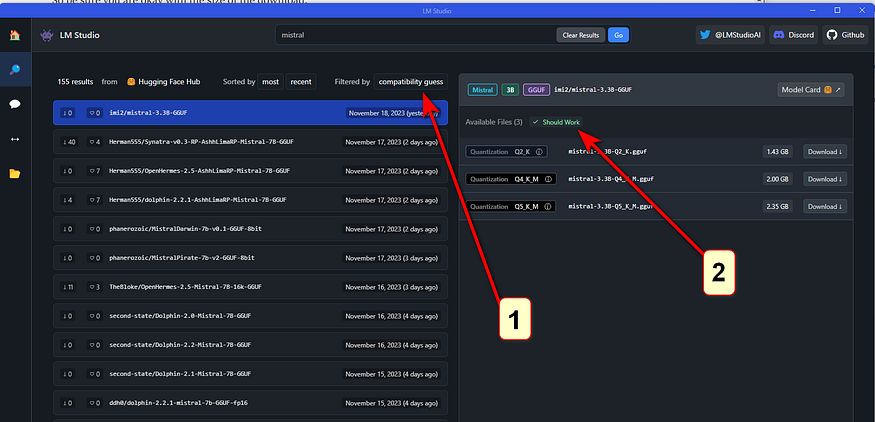875x422 pixels.
Task: Select TheBloke/OpenHermes-2.5-Mistral-7B-16k-GGUF result
Action: pos(250,287)
